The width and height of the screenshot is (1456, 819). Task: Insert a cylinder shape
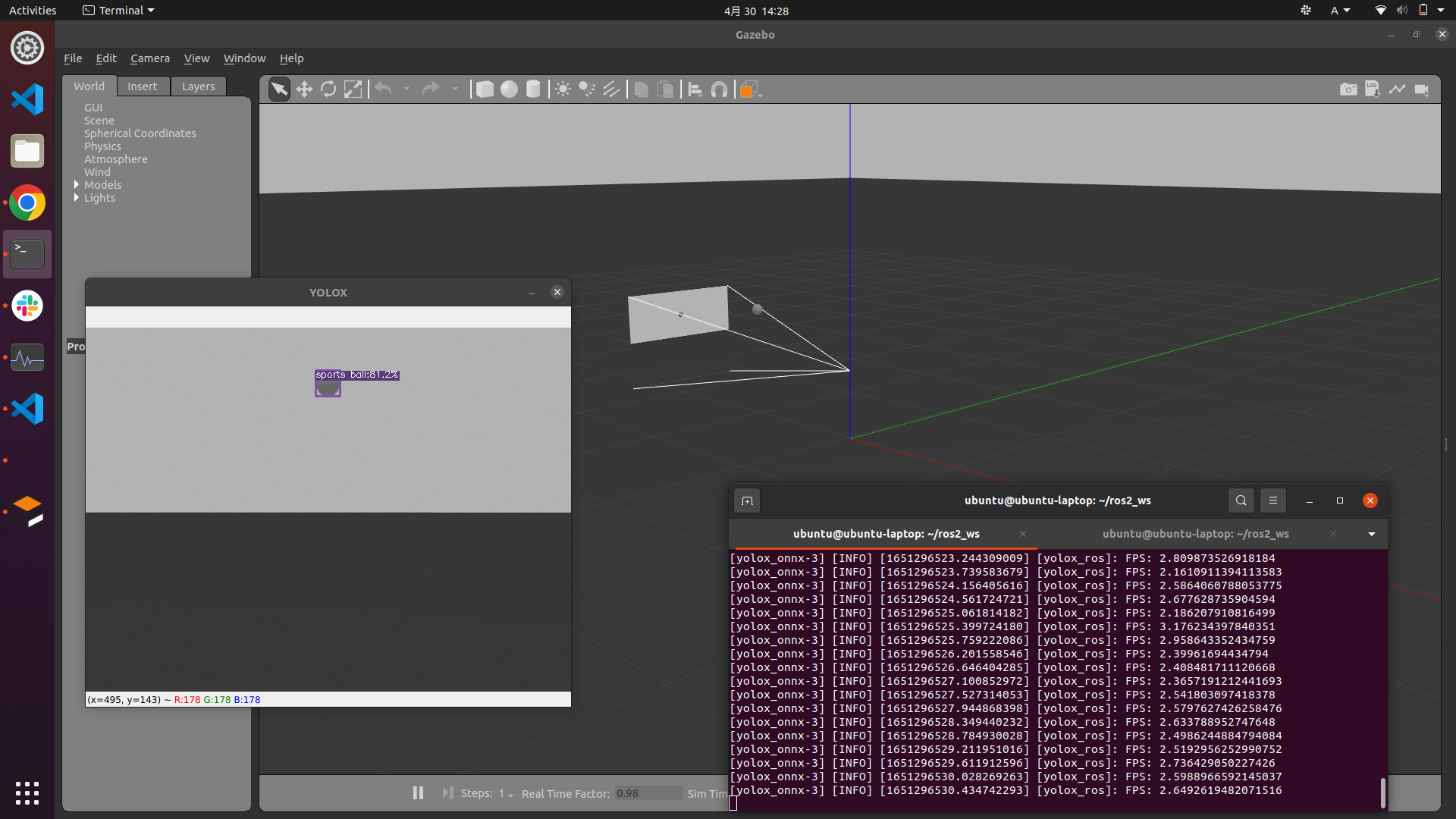533,89
